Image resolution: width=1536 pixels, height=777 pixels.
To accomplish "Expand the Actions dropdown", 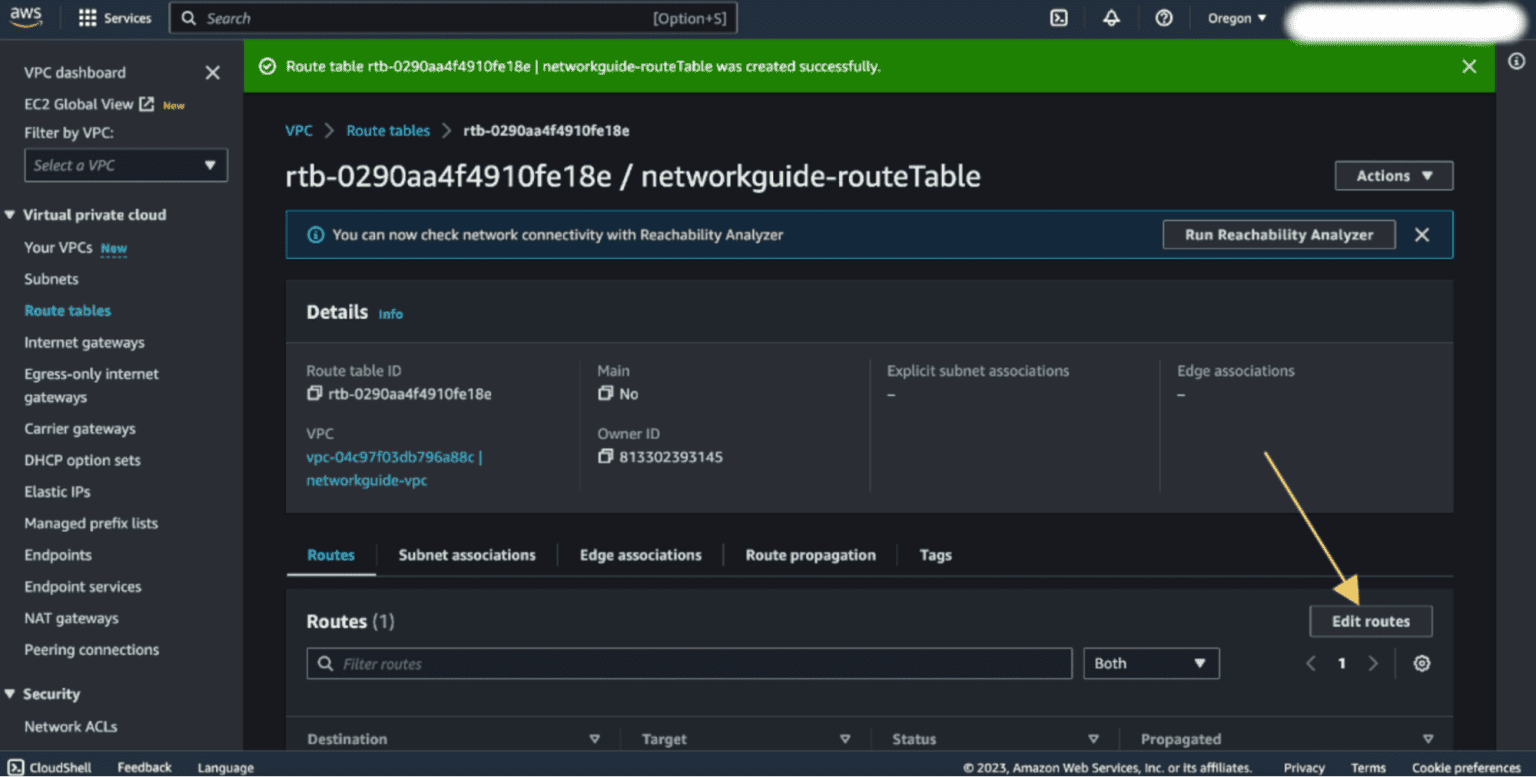I will click(x=1393, y=176).
